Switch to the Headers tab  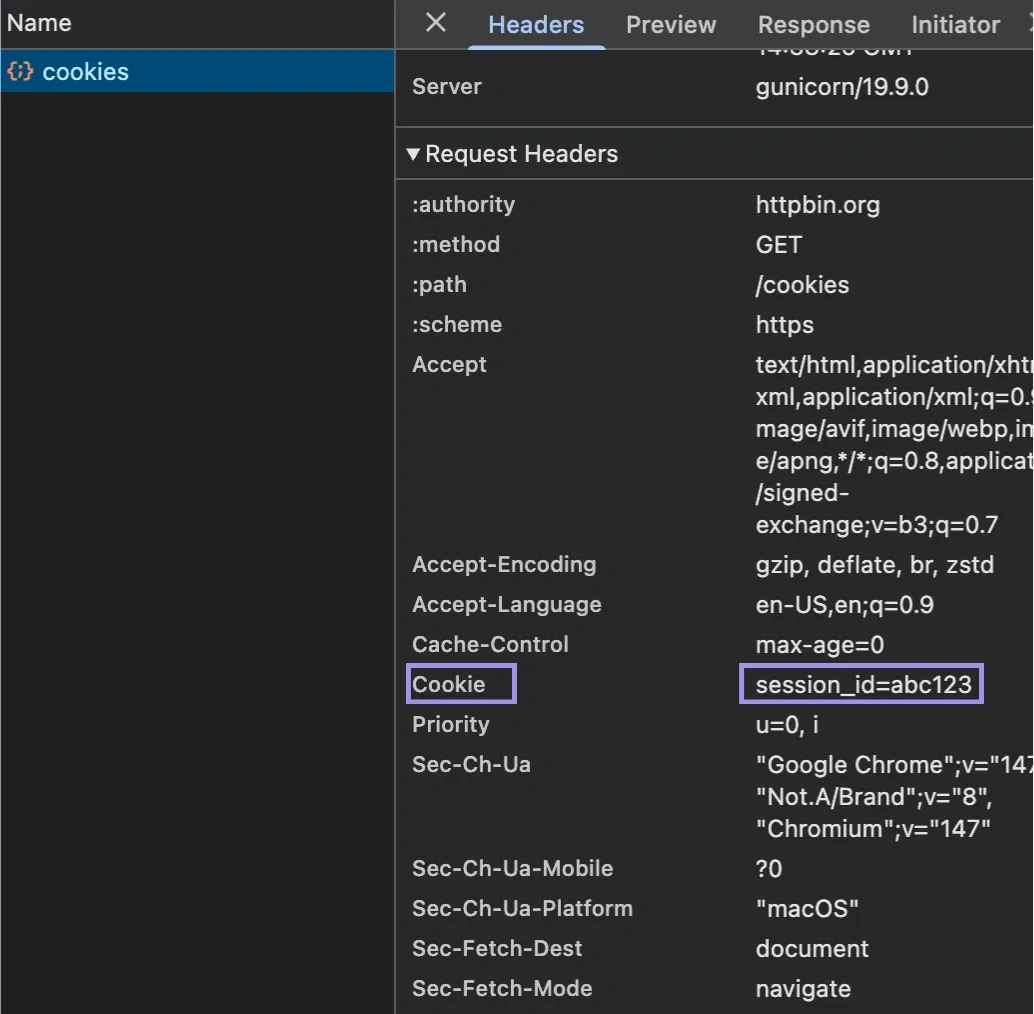(x=535, y=25)
